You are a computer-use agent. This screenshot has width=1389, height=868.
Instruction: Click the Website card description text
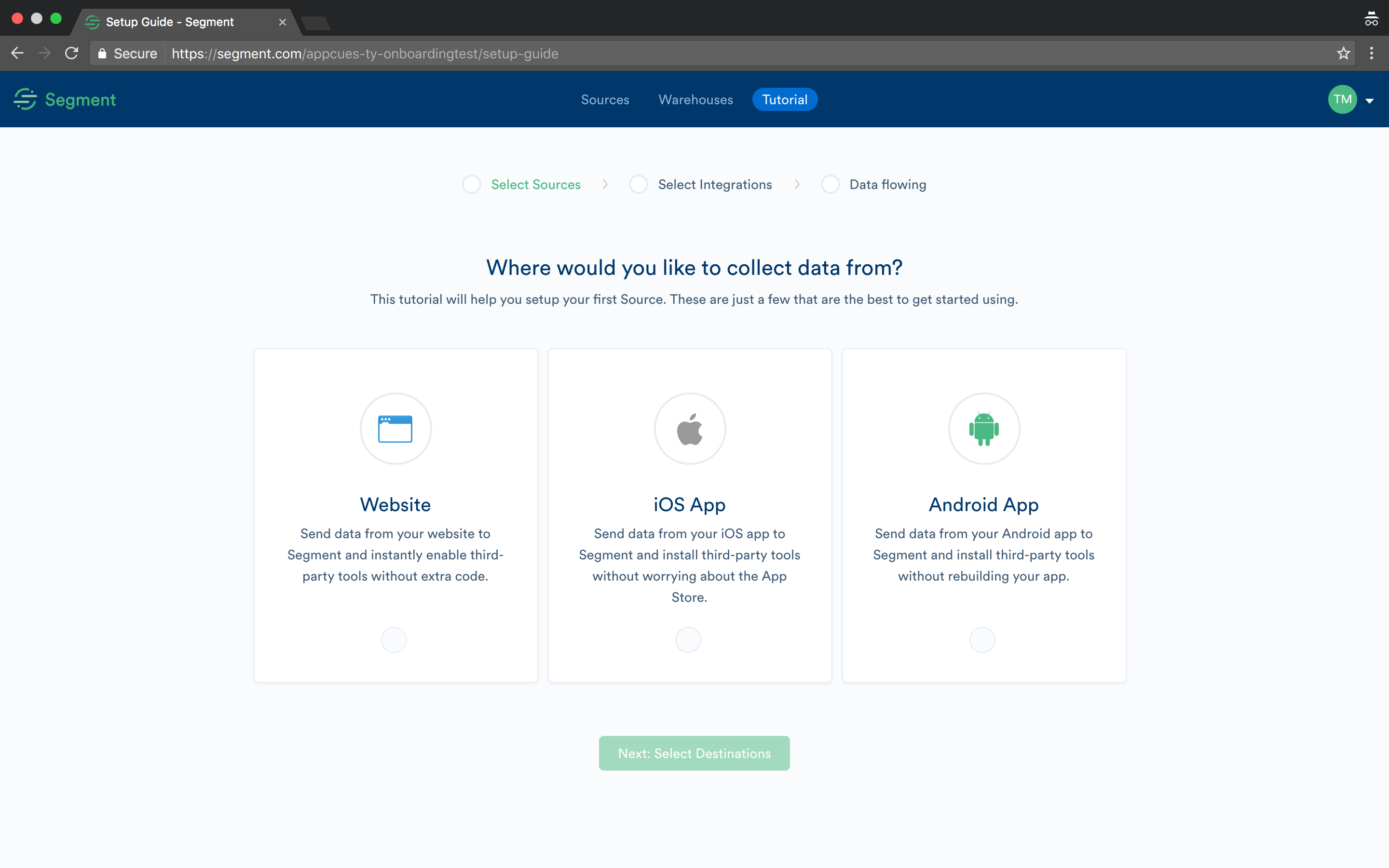pos(395,555)
